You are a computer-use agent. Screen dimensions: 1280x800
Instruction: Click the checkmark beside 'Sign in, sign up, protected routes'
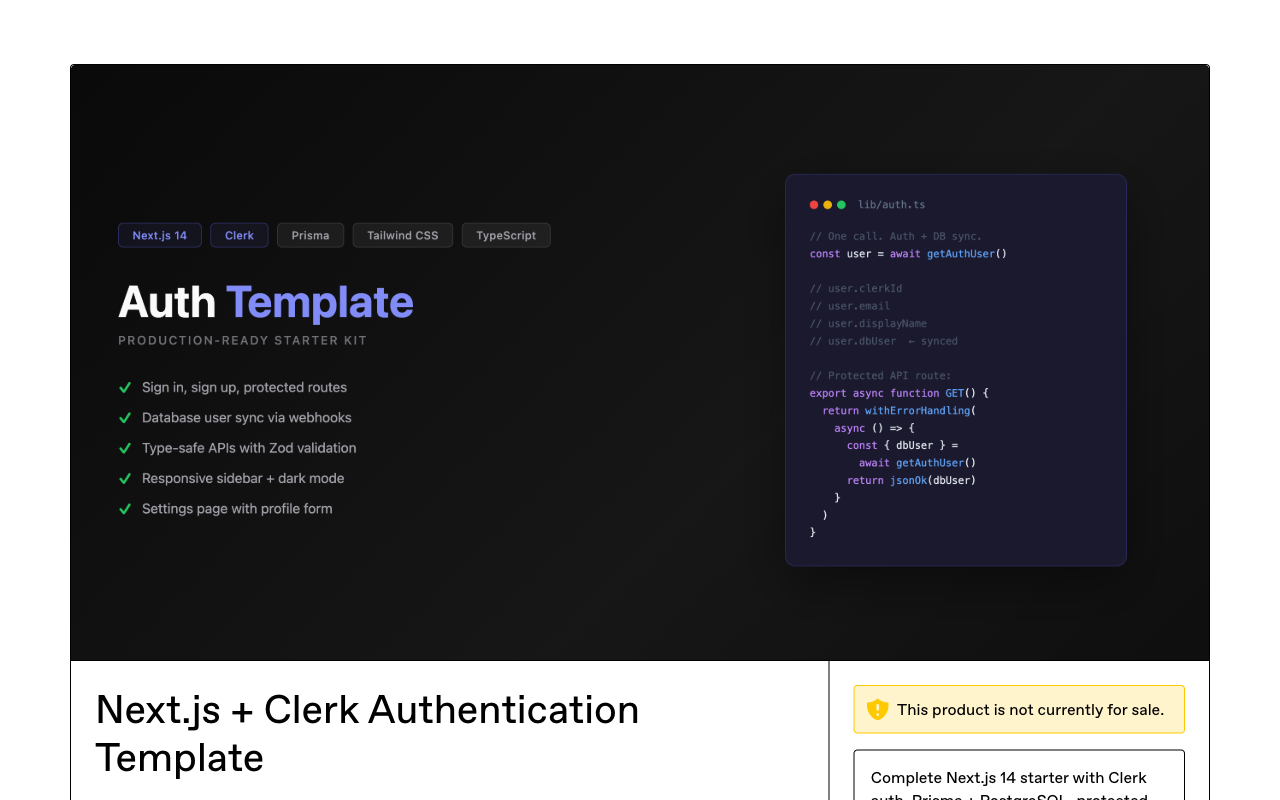click(125, 387)
